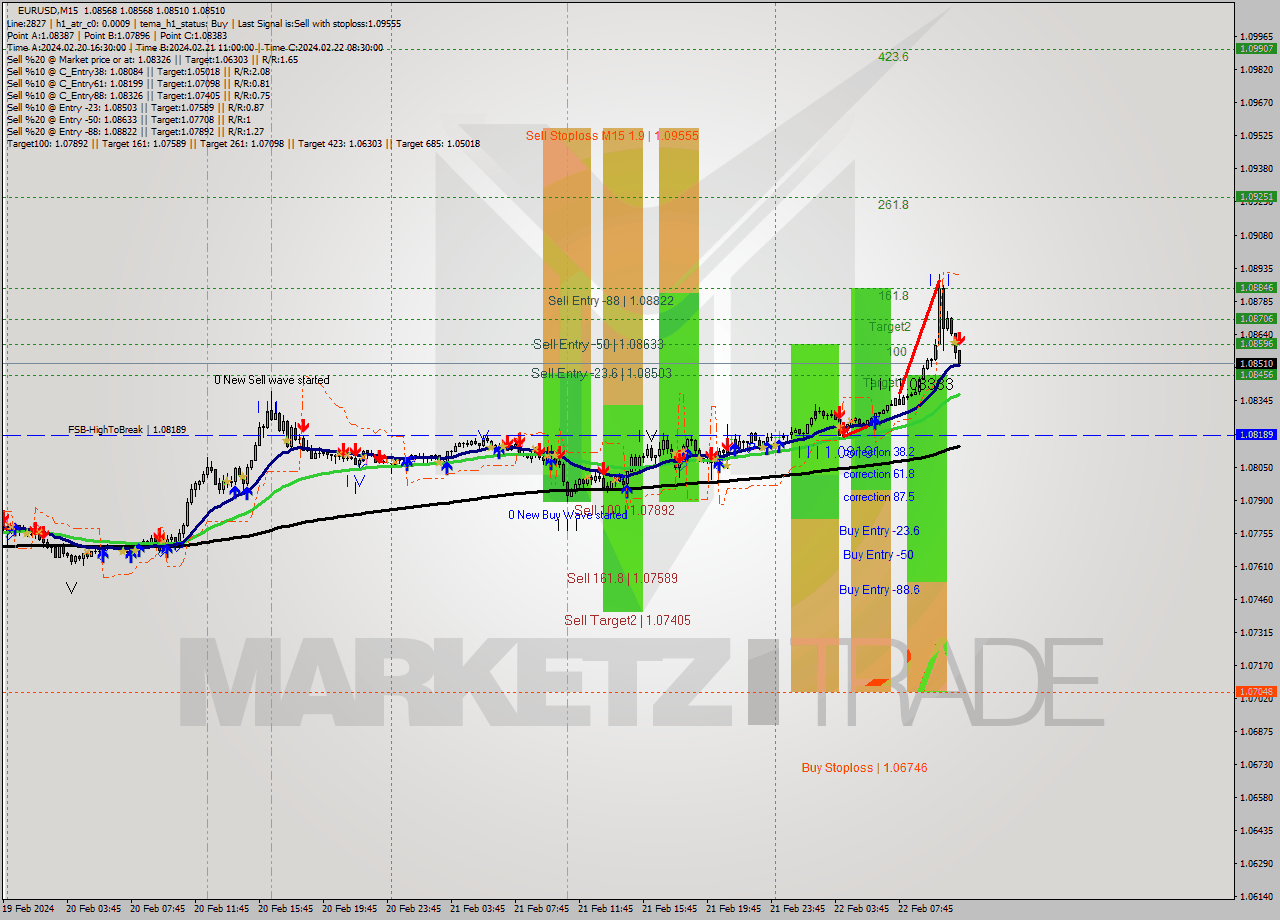Click the dark 1.08189 price tag
Screen dimensions: 1280x920
1256,435
